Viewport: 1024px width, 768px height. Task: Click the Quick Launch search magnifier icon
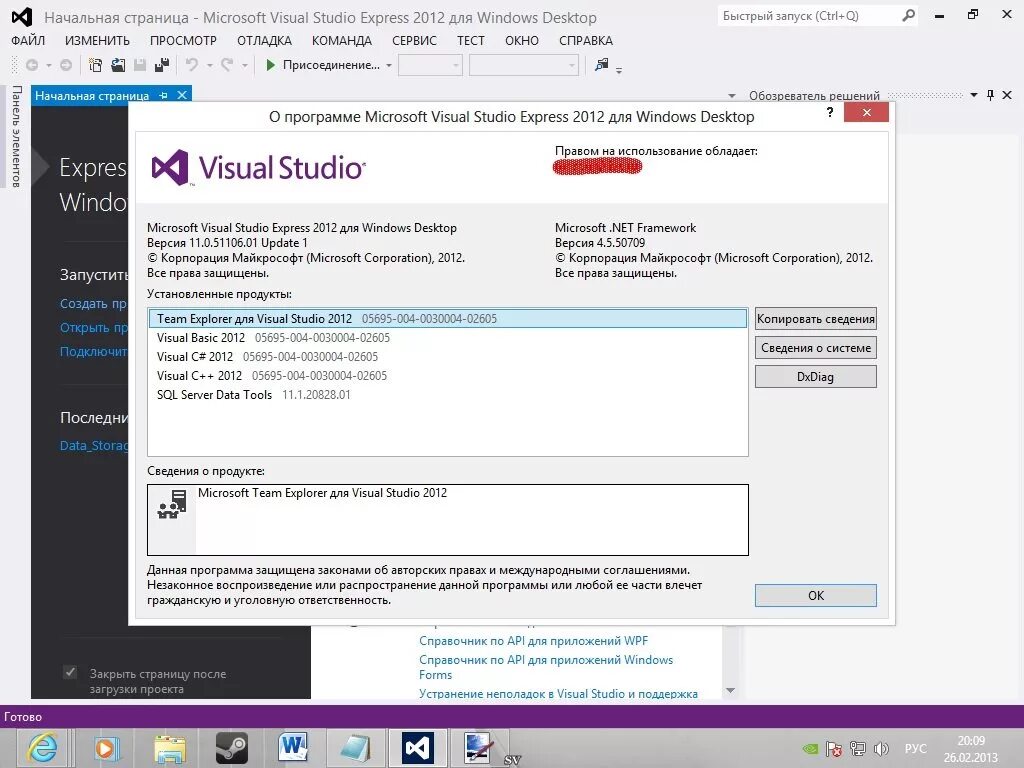908,16
